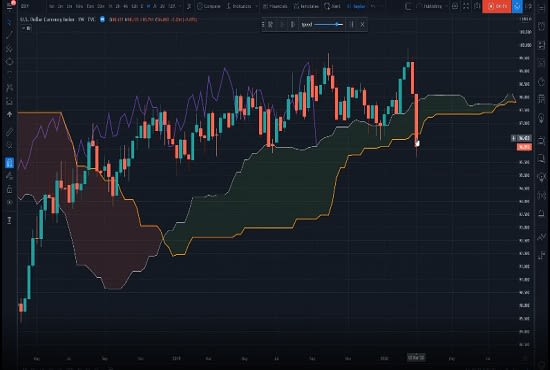This screenshot has width=550, height=370.
Task: Click the red current price label
Action: [524, 147]
